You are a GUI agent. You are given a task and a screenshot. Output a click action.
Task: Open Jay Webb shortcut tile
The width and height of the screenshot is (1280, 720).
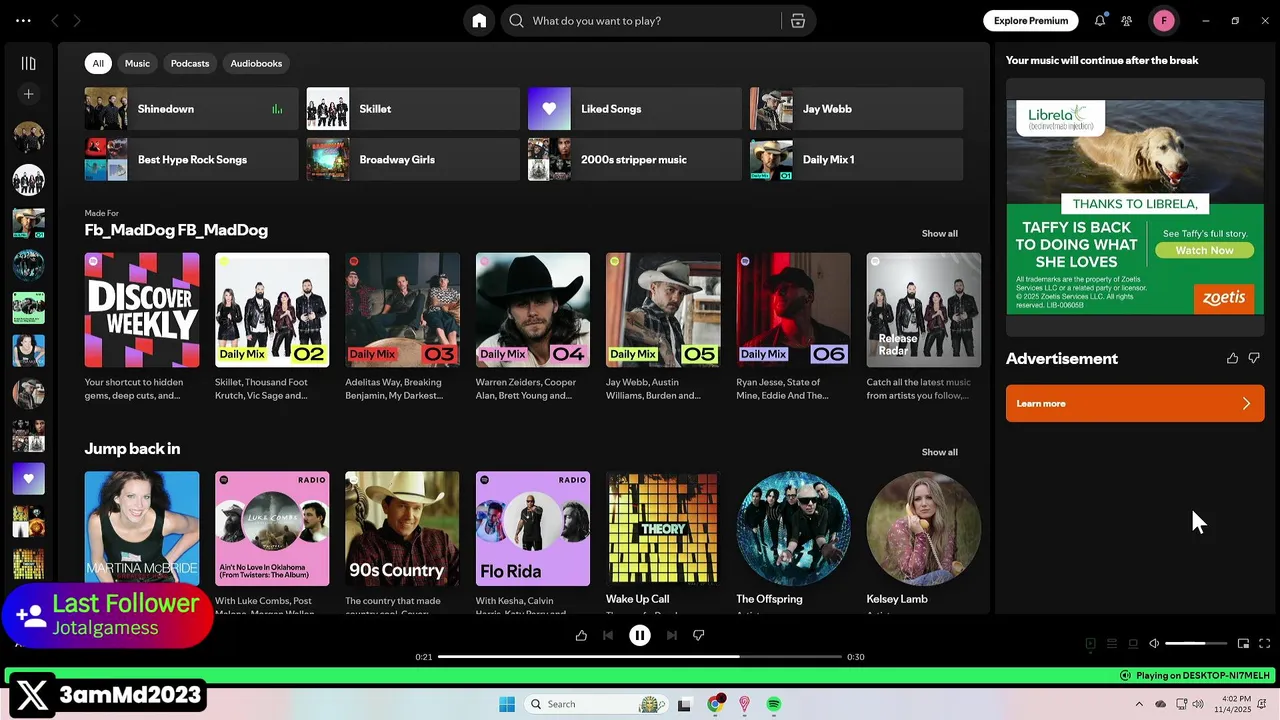click(857, 109)
